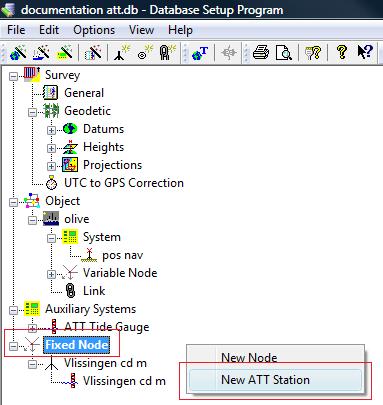The height and width of the screenshot is (405, 383).
Task: Click the new node toolbar icon
Action: coord(121,53)
